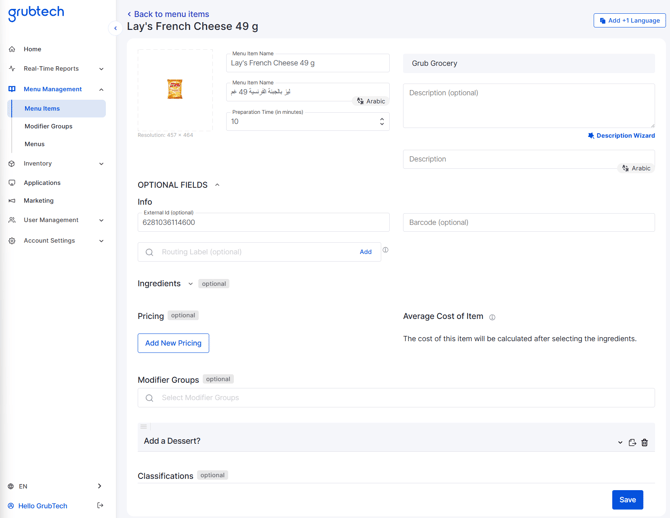Image resolution: width=670 pixels, height=518 pixels.
Task: Save the menu item
Action: tap(627, 500)
